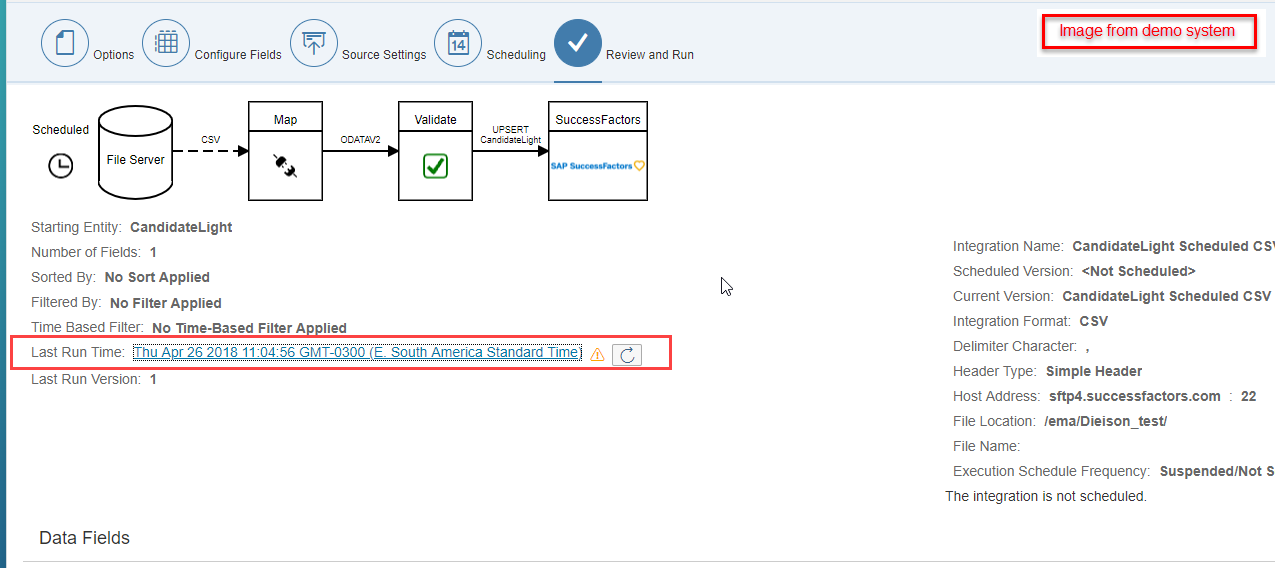The image size is (1275, 568).
Task: Click the refresh button beside Last Run Time
Action: click(627, 354)
